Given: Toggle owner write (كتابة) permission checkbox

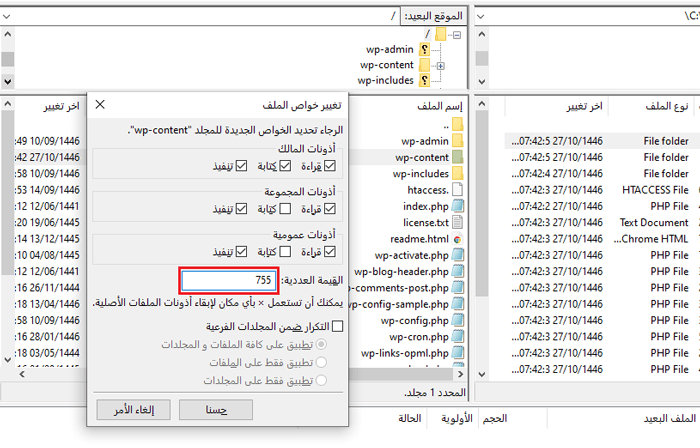Looking at the screenshot, I should click(285, 166).
